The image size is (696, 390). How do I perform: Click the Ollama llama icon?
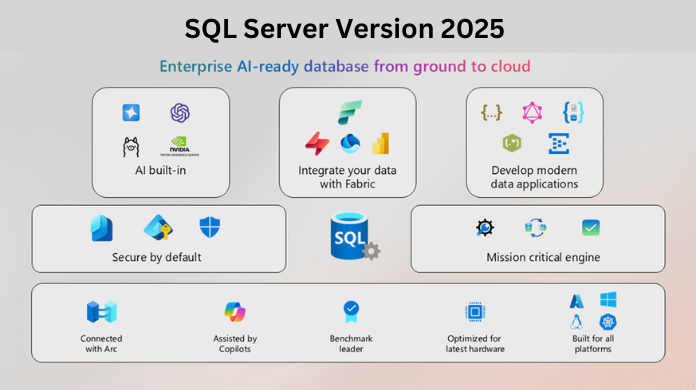[x=131, y=147]
